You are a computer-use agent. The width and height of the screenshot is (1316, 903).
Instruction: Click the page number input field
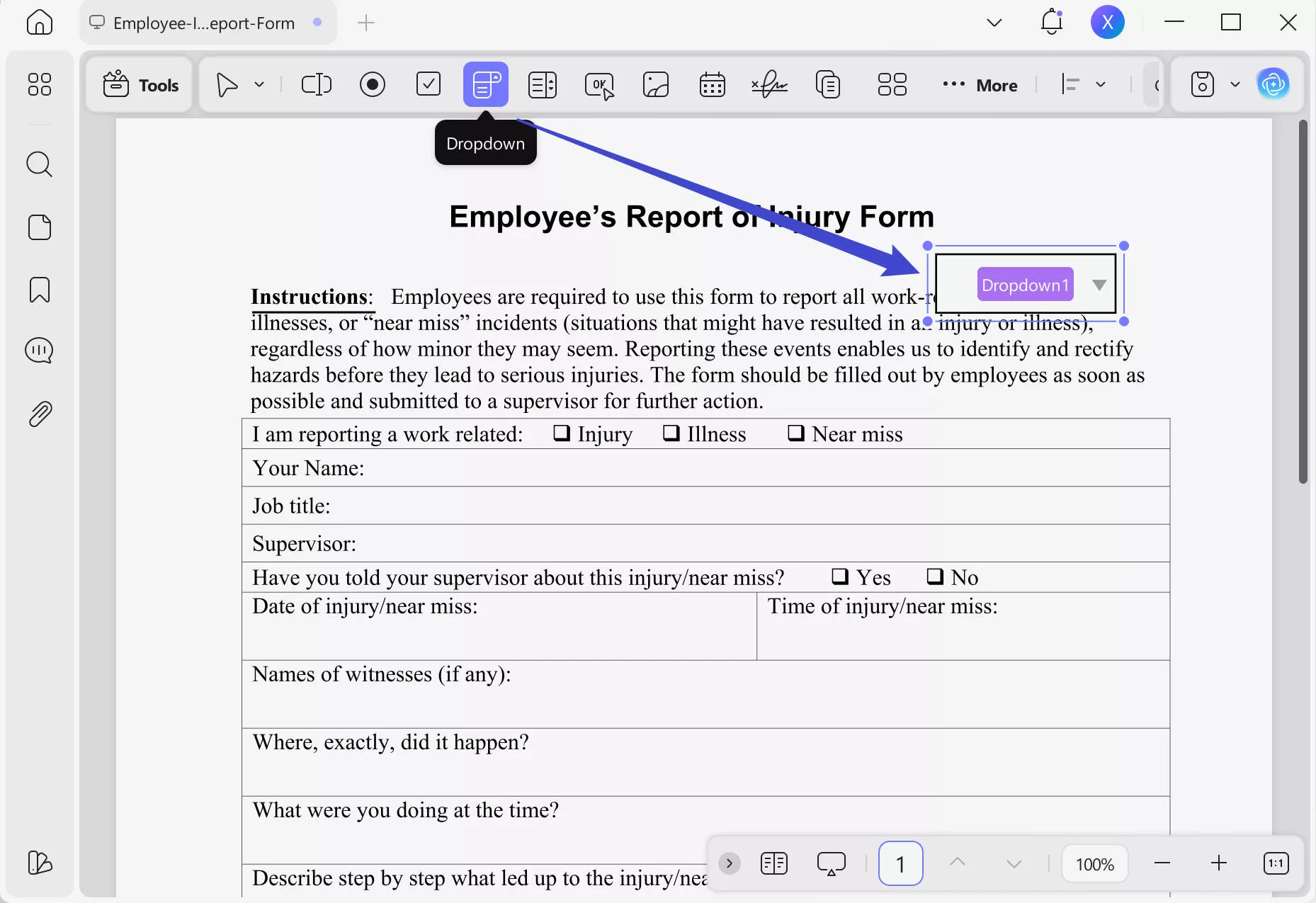900,863
